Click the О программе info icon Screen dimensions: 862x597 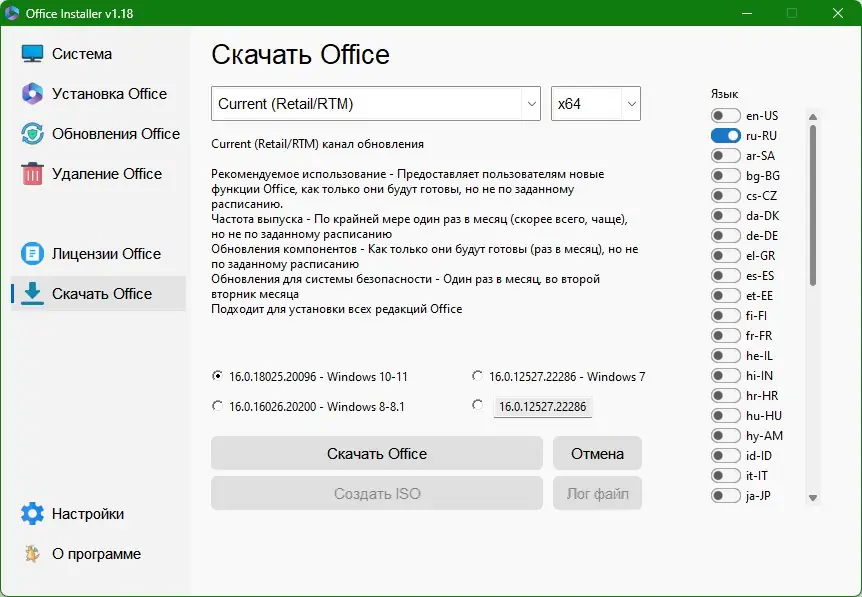pos(31,553)
